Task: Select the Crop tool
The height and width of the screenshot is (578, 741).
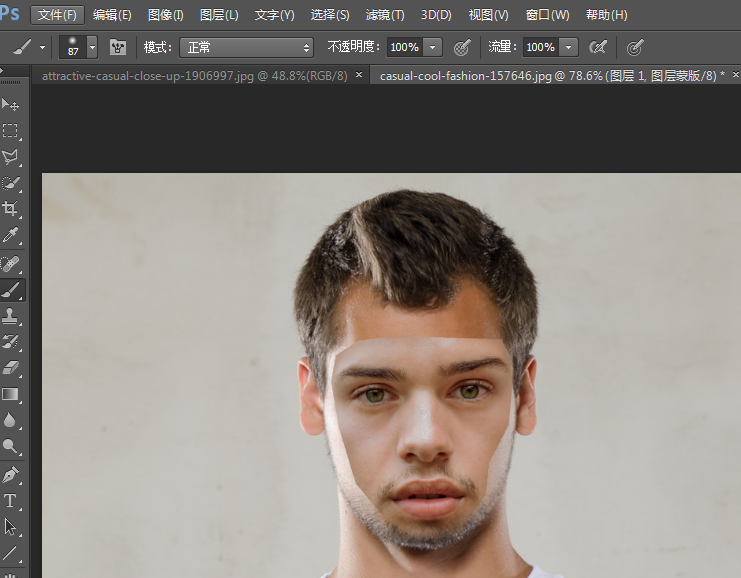Action: point(11,209)
